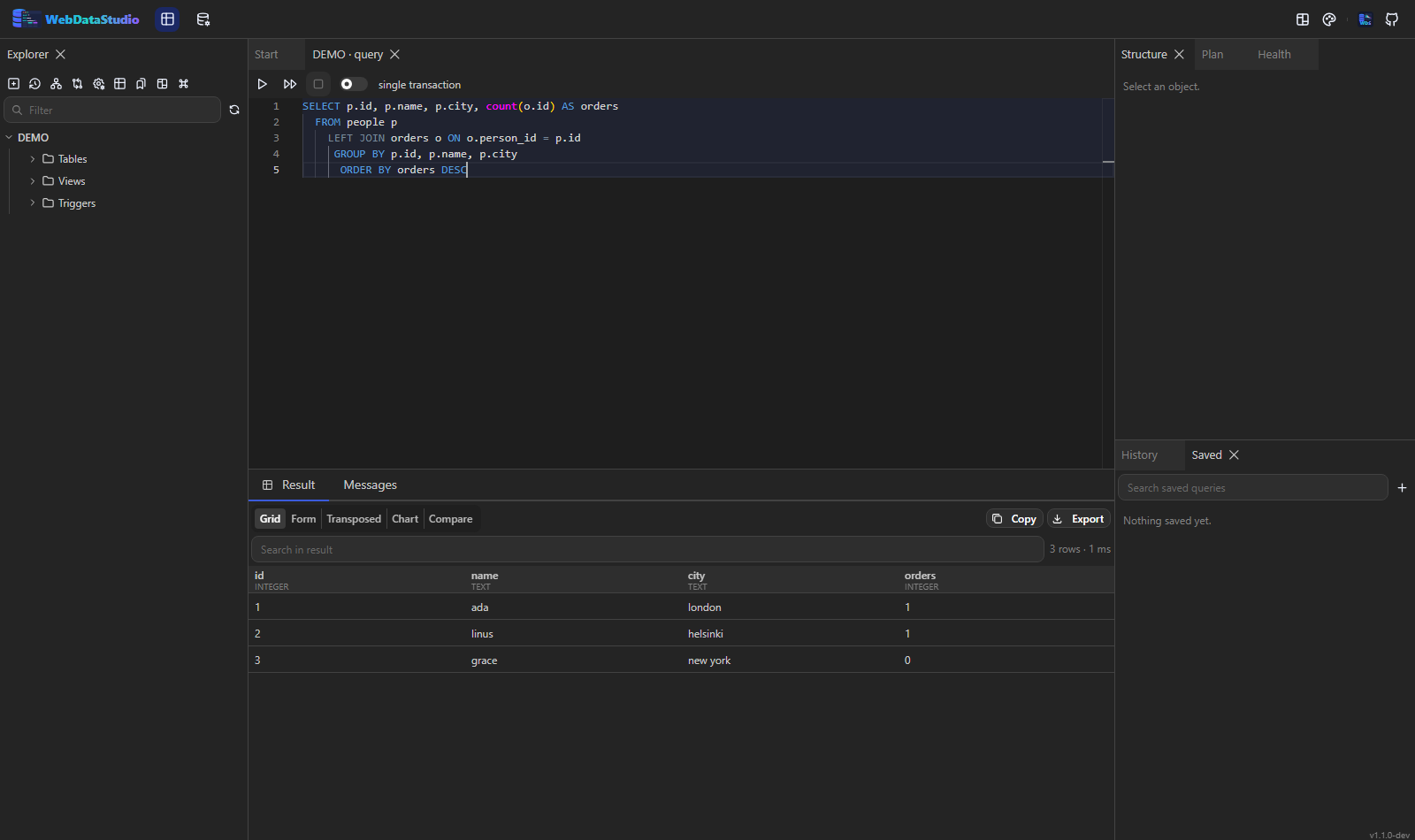Viewport: 1415px width, 840px height.
Task: Close the Saved tab
Action: (1234, 454)
